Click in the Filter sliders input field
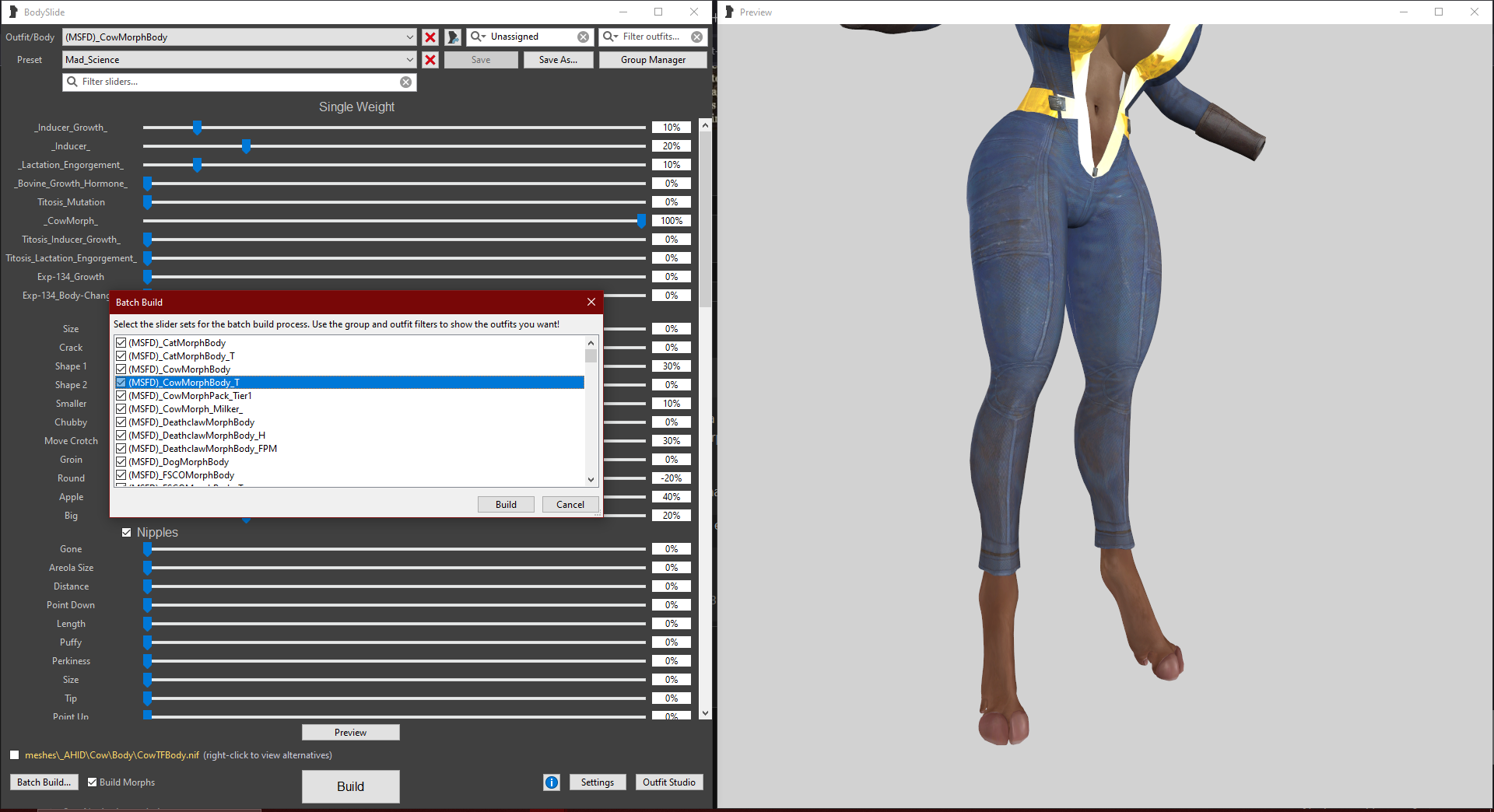The width and height of the screenshot is (1494, 812). coord(239,82)
